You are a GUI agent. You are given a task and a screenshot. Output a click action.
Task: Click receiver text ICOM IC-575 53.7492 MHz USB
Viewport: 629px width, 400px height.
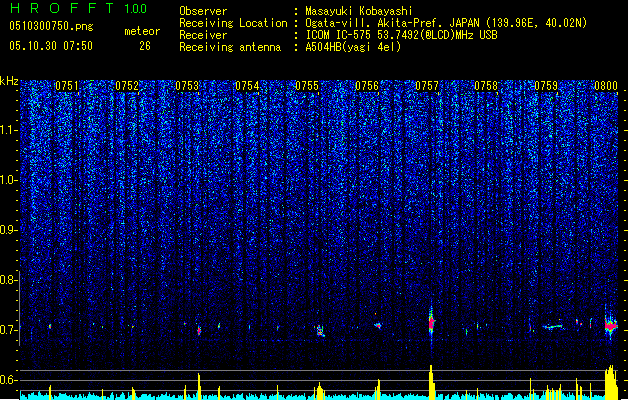[x=402, y=35]
